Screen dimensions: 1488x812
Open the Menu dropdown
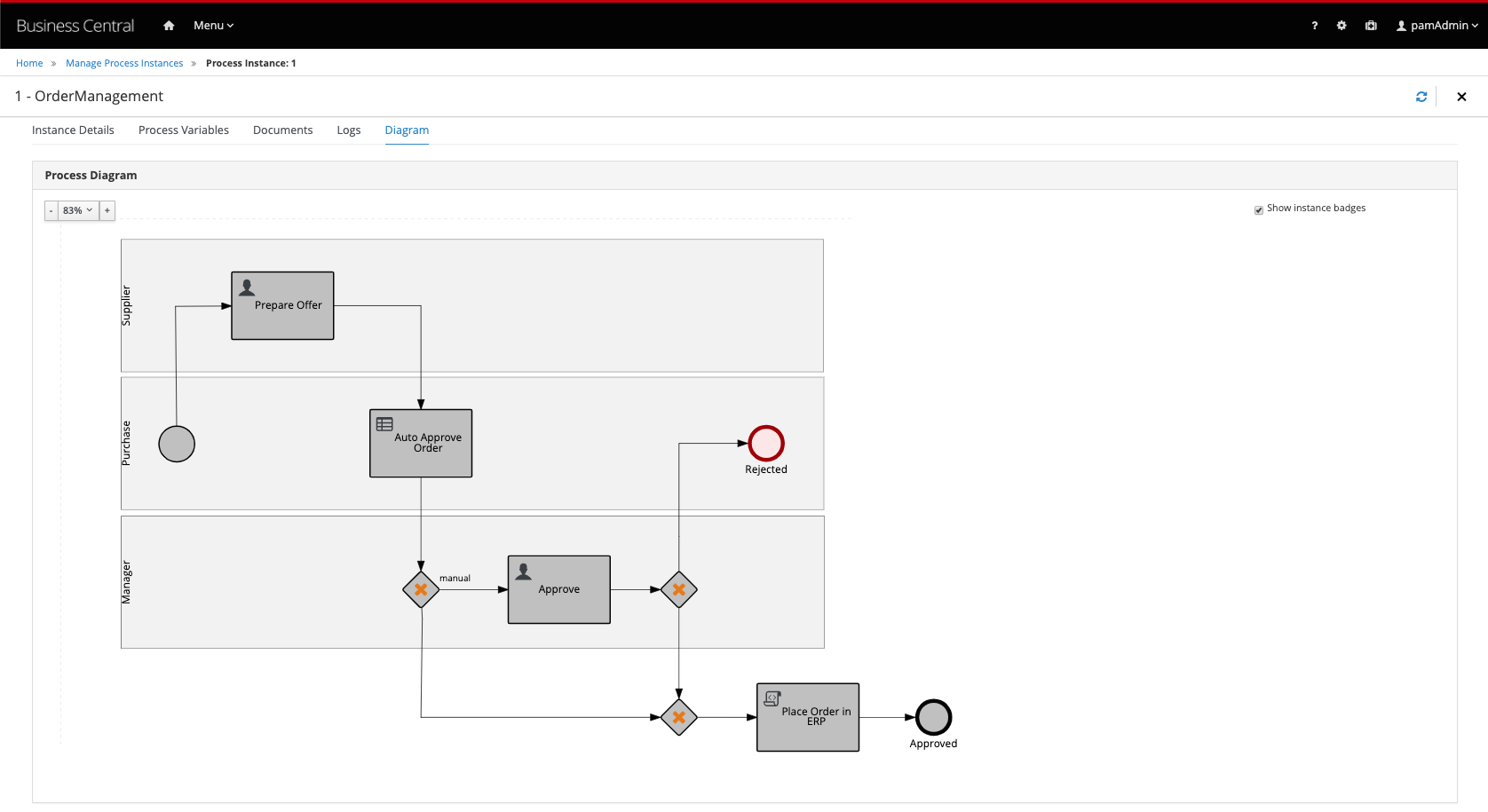(213, 26)
